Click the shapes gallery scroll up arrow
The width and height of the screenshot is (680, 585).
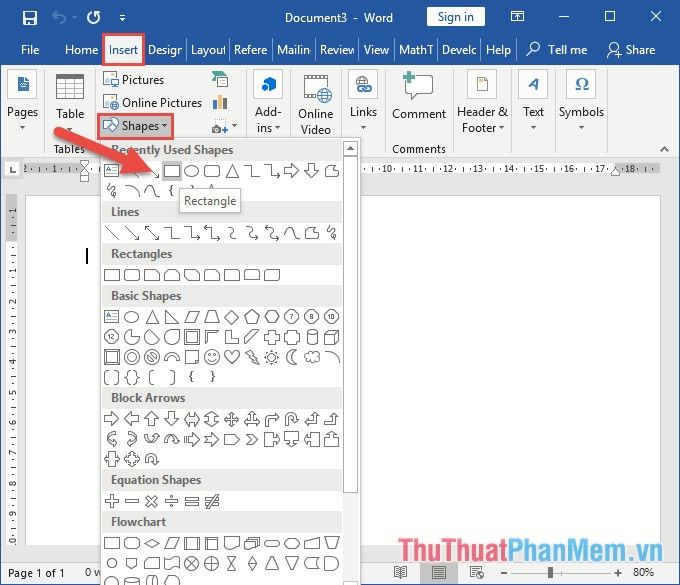coord(350,149)
